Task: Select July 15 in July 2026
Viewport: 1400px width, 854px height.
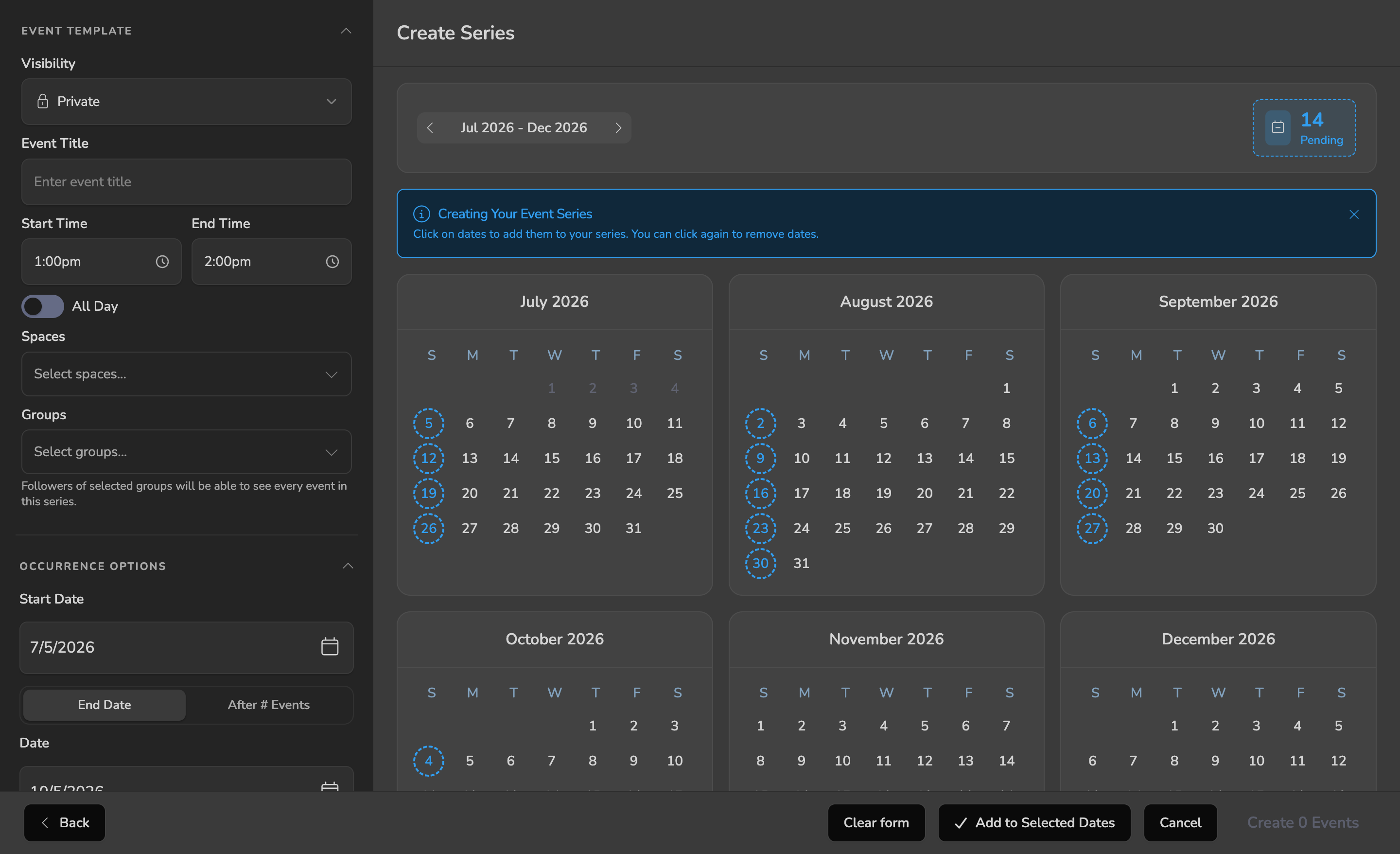Action: pyautogui.click(x=552, y=458)
